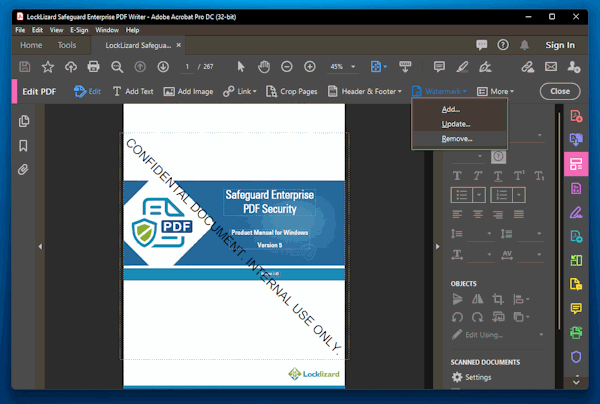Click the share link icon in toolbar
The height and width of the screenshot is (404, 600).
click(x=528, y=67)
